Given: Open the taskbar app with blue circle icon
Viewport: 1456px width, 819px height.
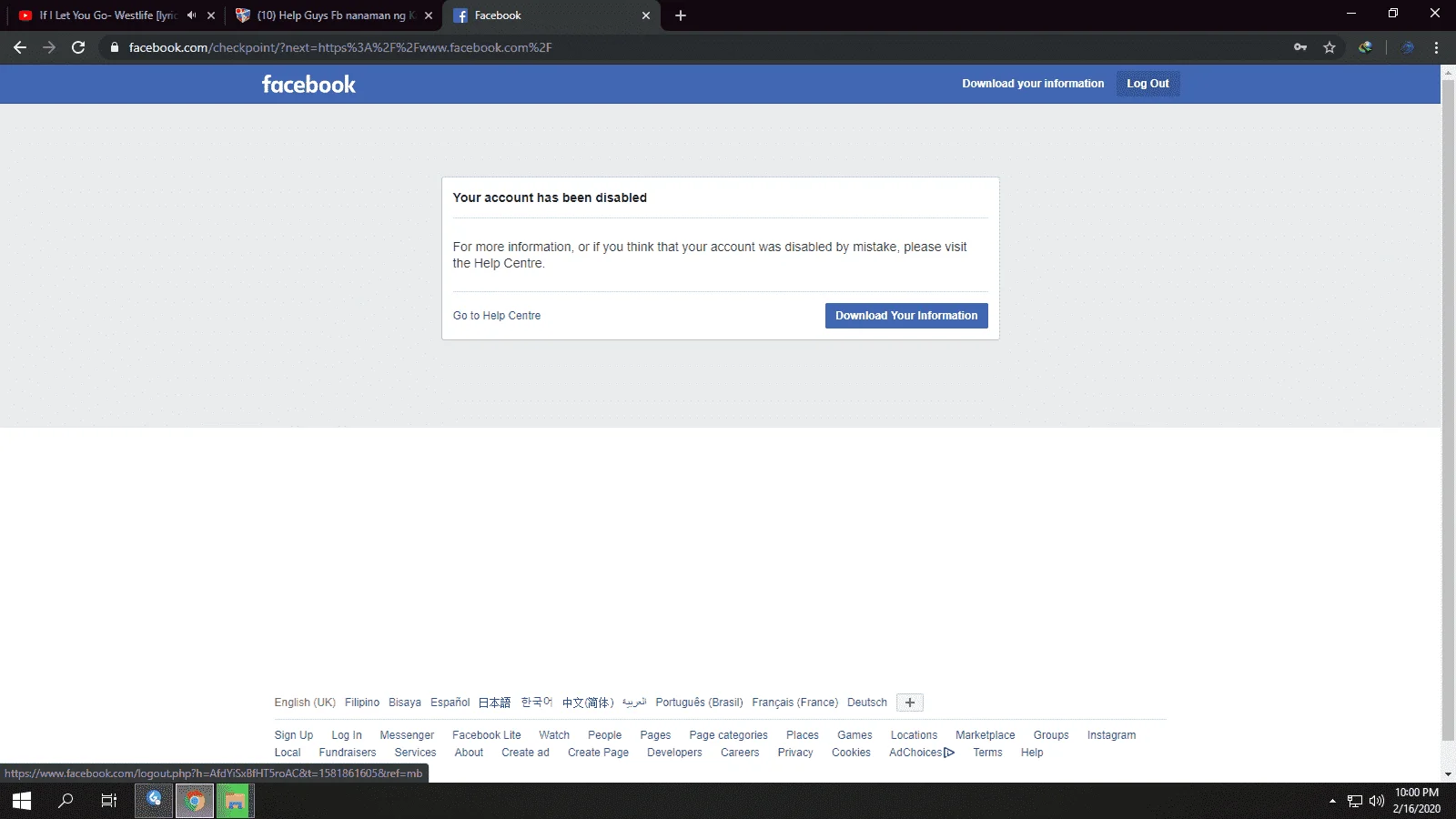Looking at the screenshot, I should point(154,801).
